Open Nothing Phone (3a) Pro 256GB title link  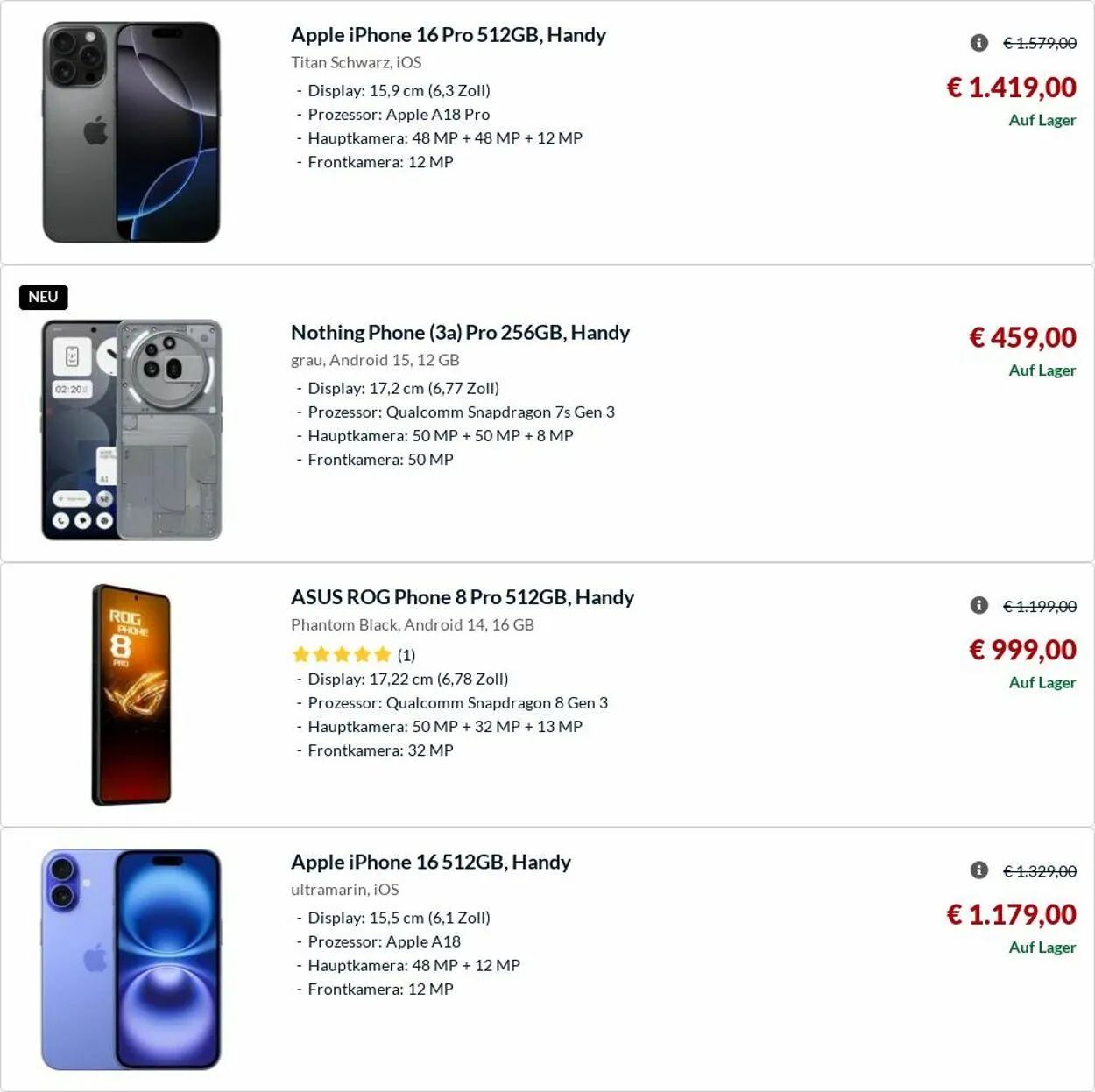click(x=460, y=333)
